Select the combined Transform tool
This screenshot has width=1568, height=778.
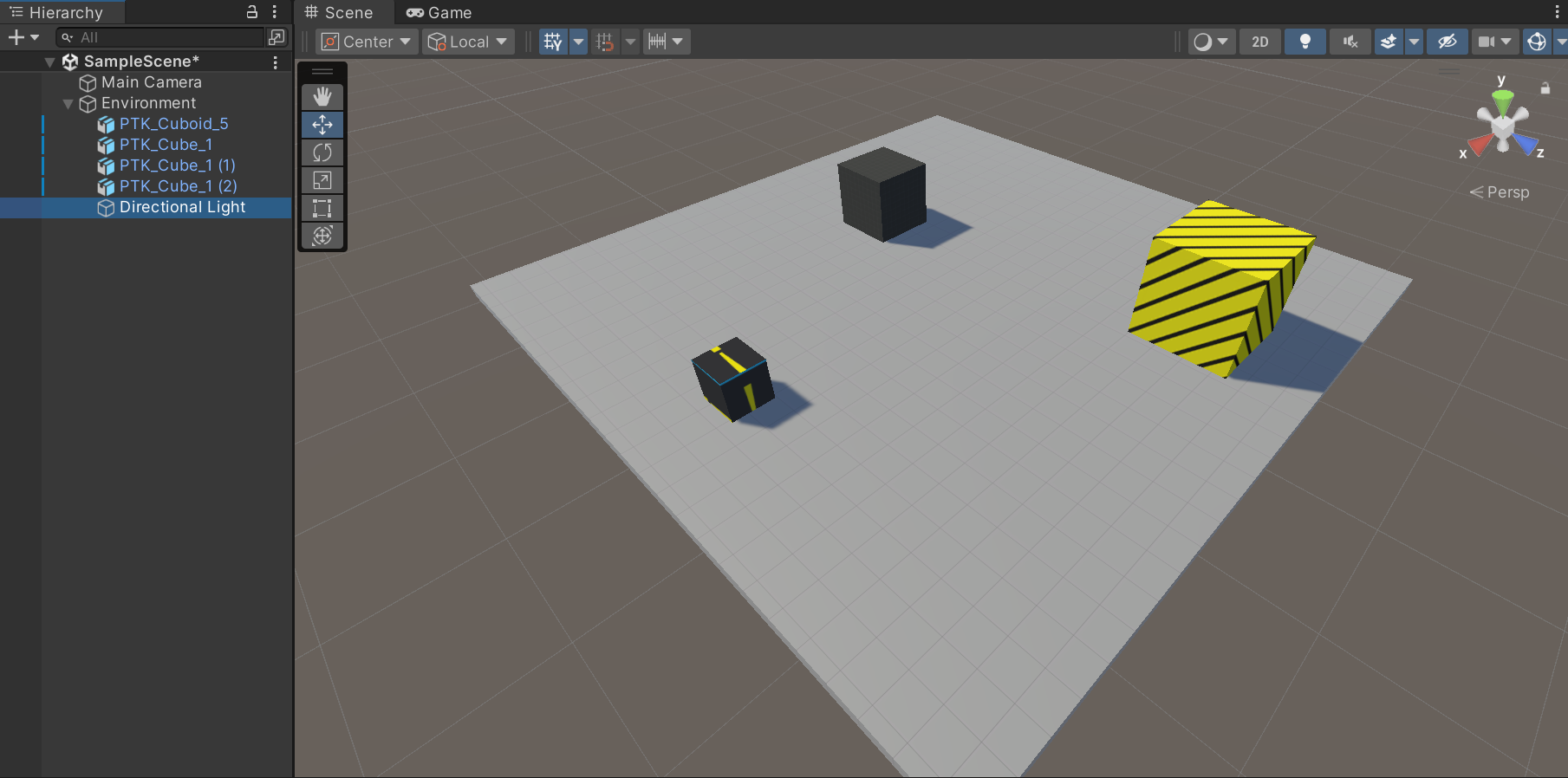click(322, 236)
